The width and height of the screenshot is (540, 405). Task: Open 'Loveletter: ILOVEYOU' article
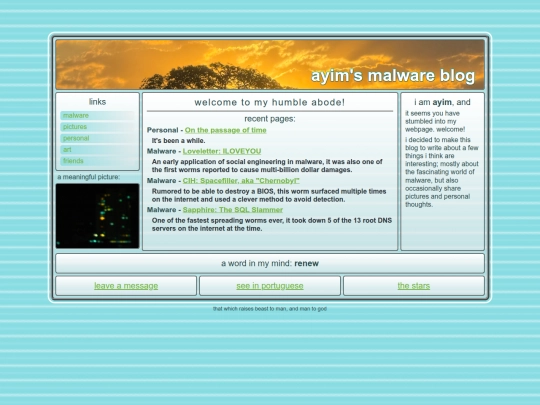[x=222, y=151]
